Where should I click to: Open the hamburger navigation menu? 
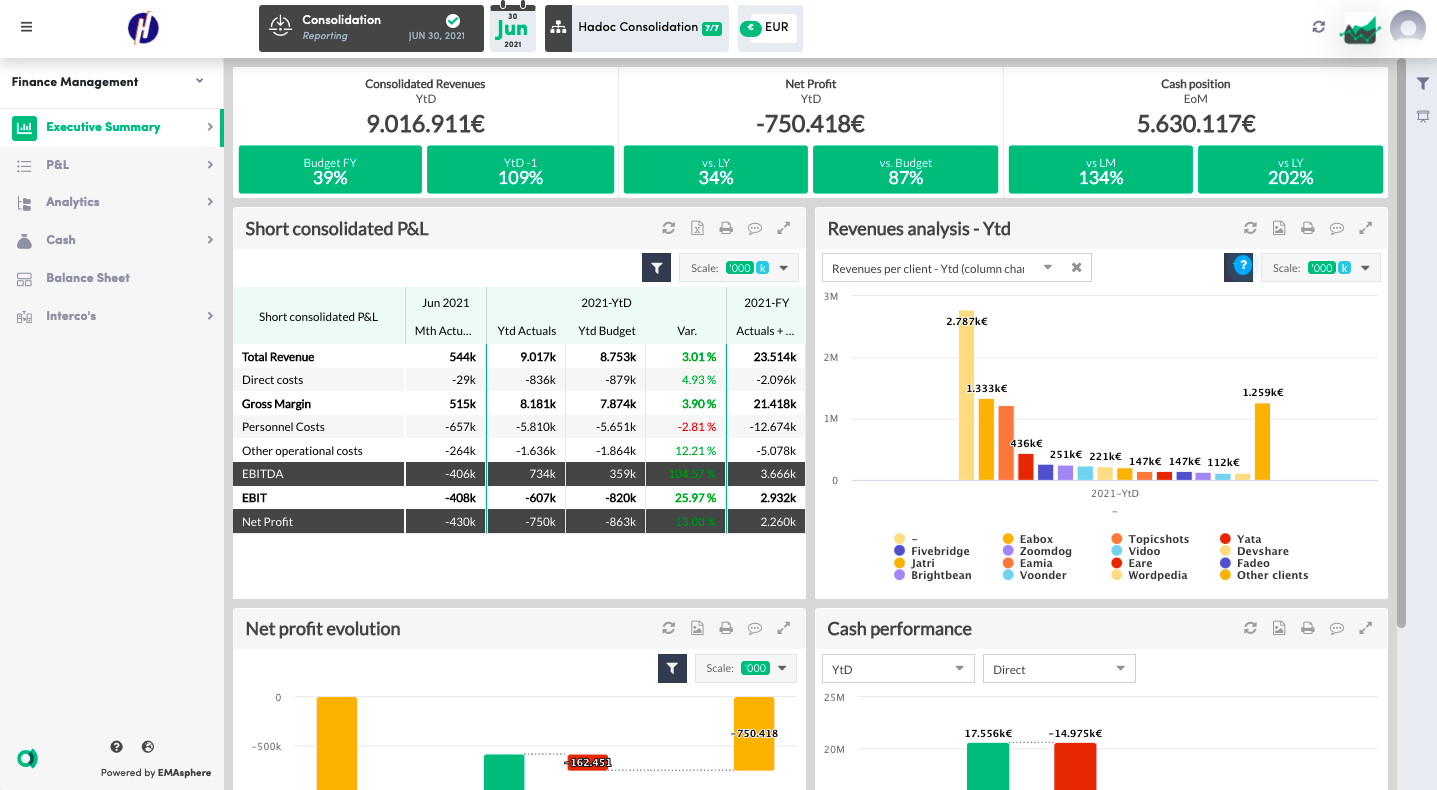26,27
